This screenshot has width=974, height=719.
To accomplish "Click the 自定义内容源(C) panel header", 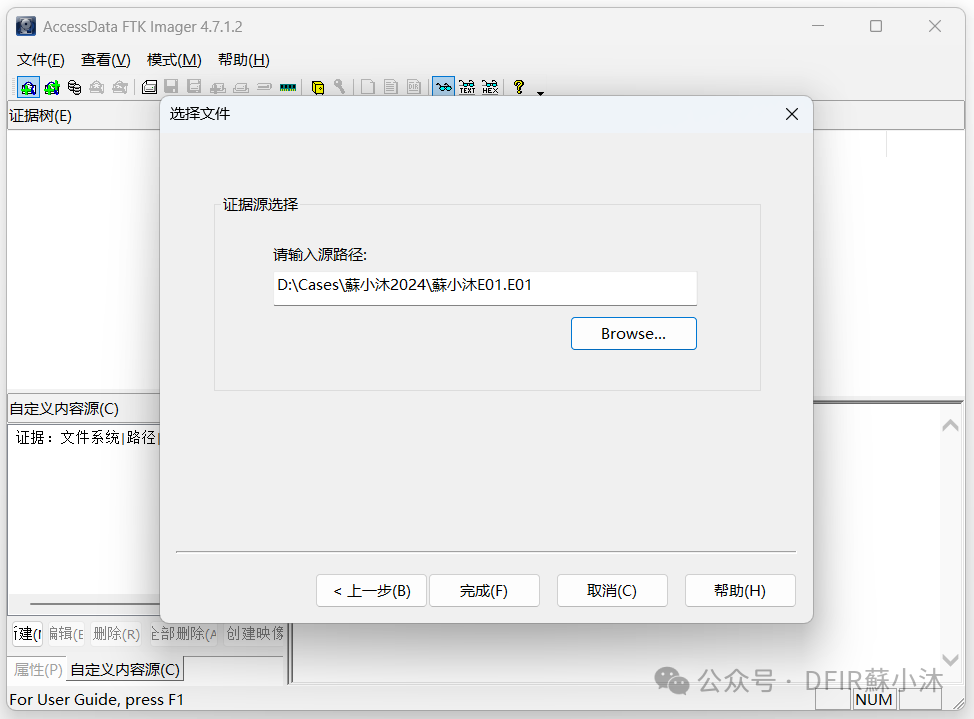I will coord(83,409).
